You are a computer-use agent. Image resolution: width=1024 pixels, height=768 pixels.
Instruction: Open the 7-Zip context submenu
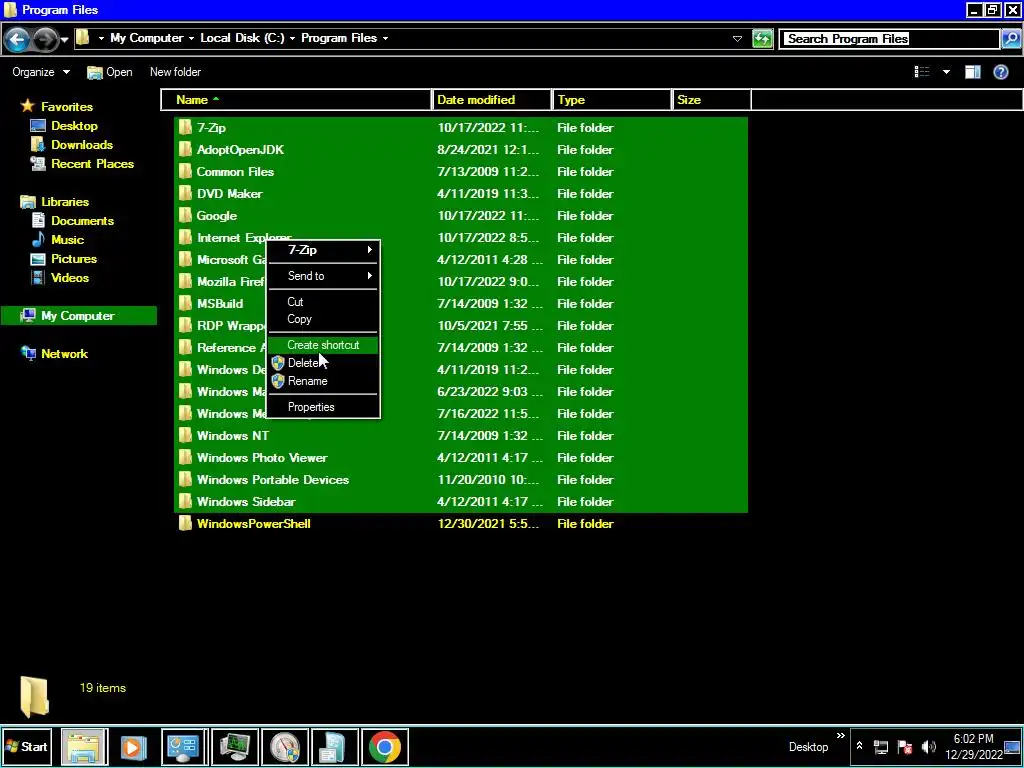[x=323, y=250]
